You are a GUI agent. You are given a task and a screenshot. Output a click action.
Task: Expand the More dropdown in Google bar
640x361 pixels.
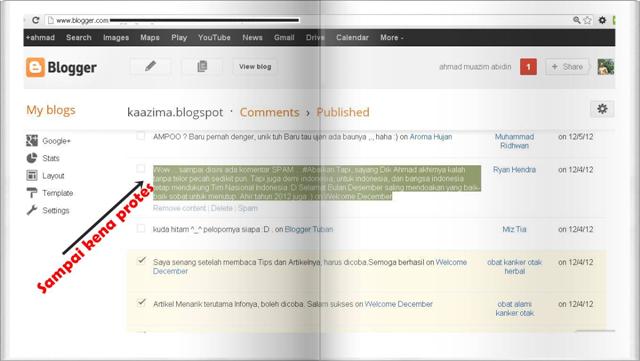392,38
